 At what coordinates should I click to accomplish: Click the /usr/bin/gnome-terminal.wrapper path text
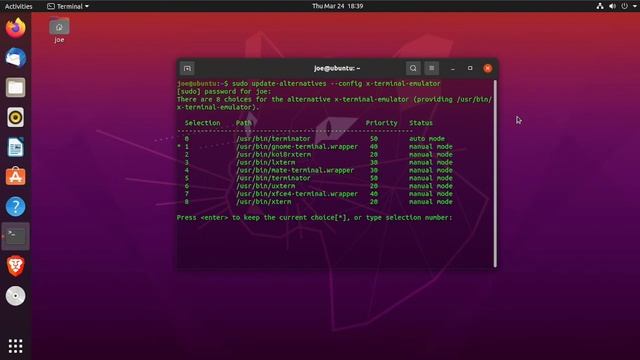point(297,147)
